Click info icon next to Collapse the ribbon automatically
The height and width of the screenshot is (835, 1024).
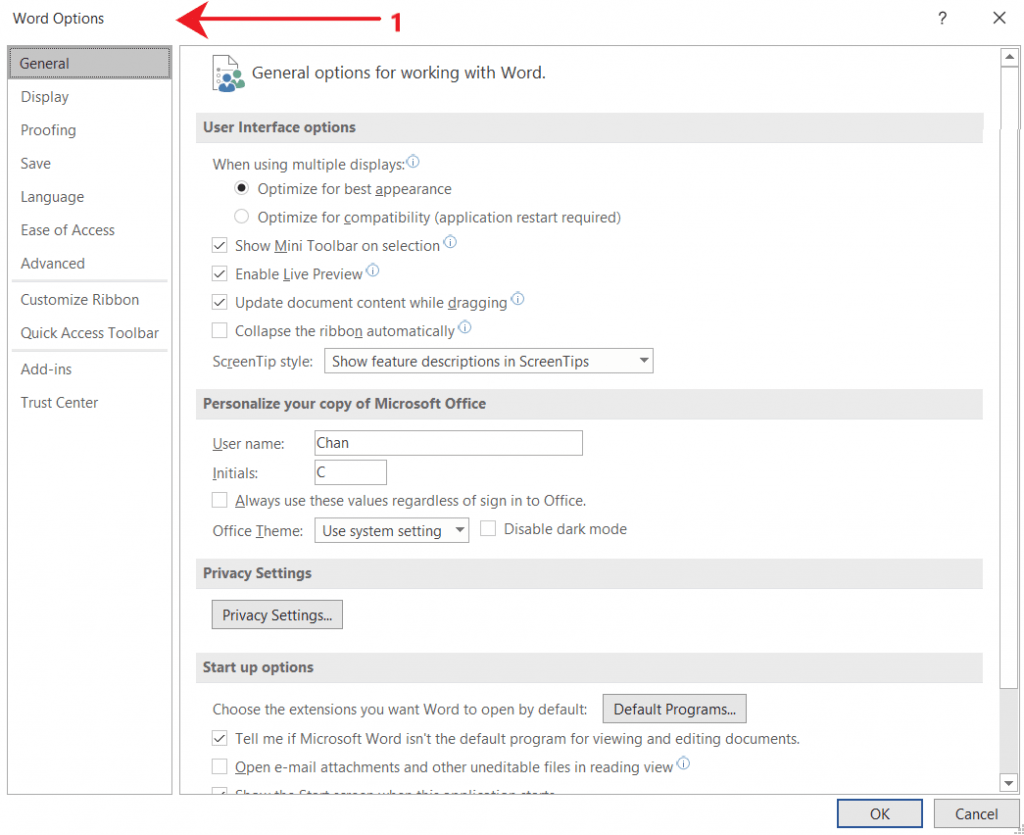point(464,327)
